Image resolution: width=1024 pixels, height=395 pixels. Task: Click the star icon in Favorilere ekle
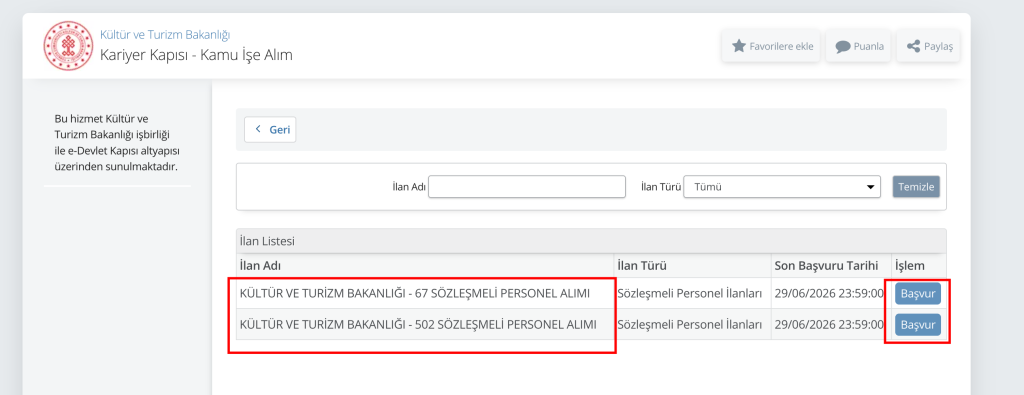(739, 46)
